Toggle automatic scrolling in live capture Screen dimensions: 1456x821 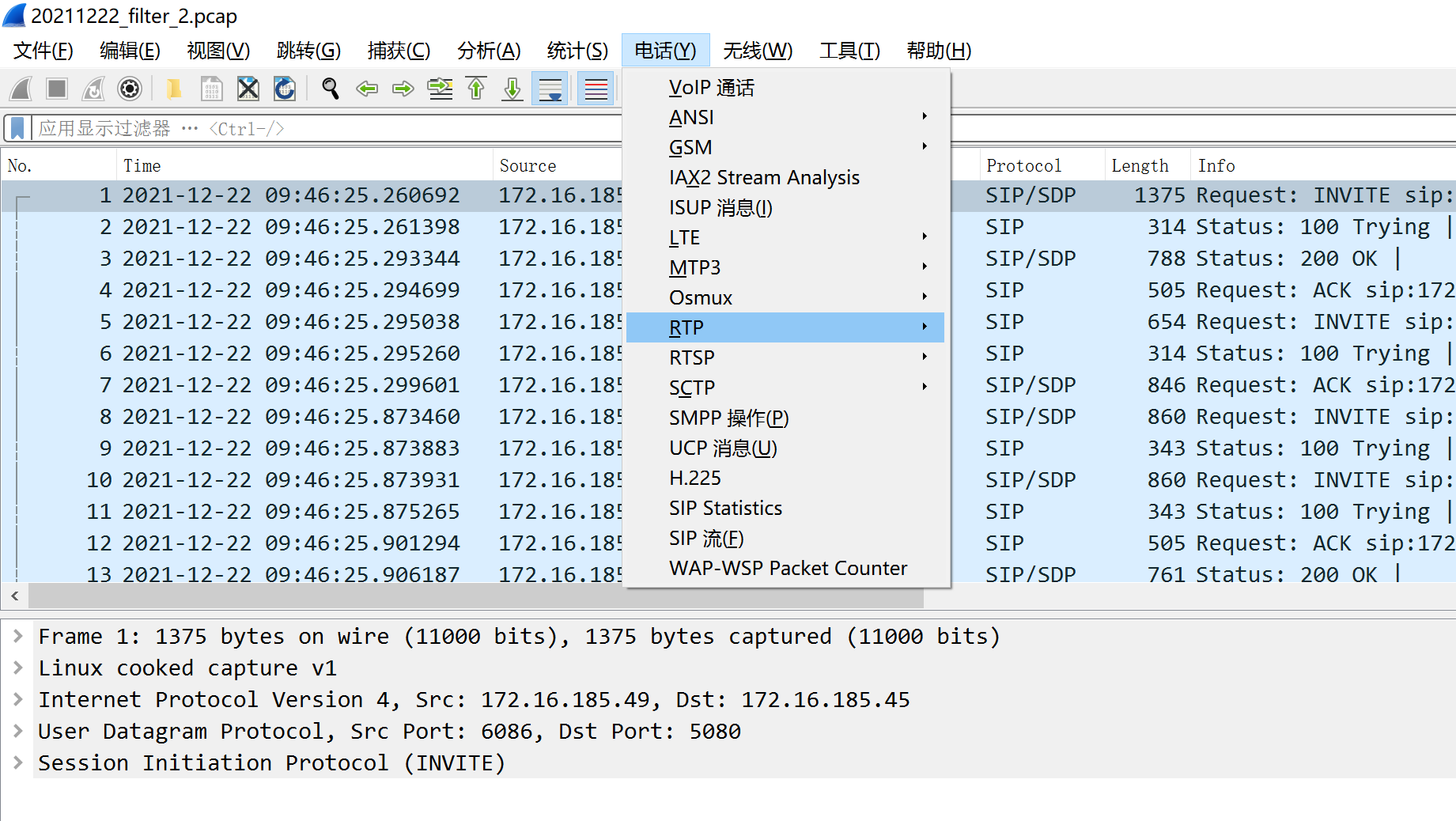(549, 89)
